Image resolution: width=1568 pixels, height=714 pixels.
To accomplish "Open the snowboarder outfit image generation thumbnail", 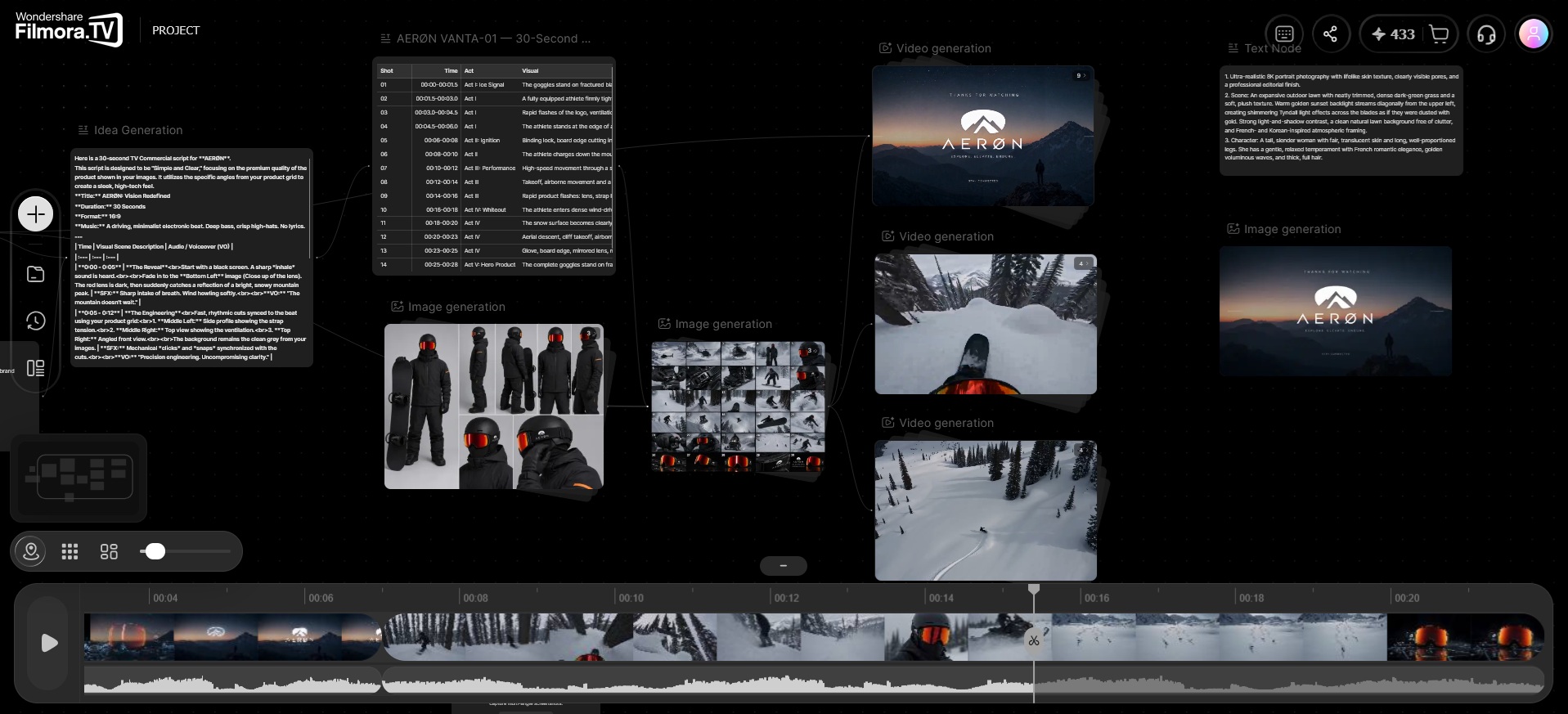I will (494, 406).
